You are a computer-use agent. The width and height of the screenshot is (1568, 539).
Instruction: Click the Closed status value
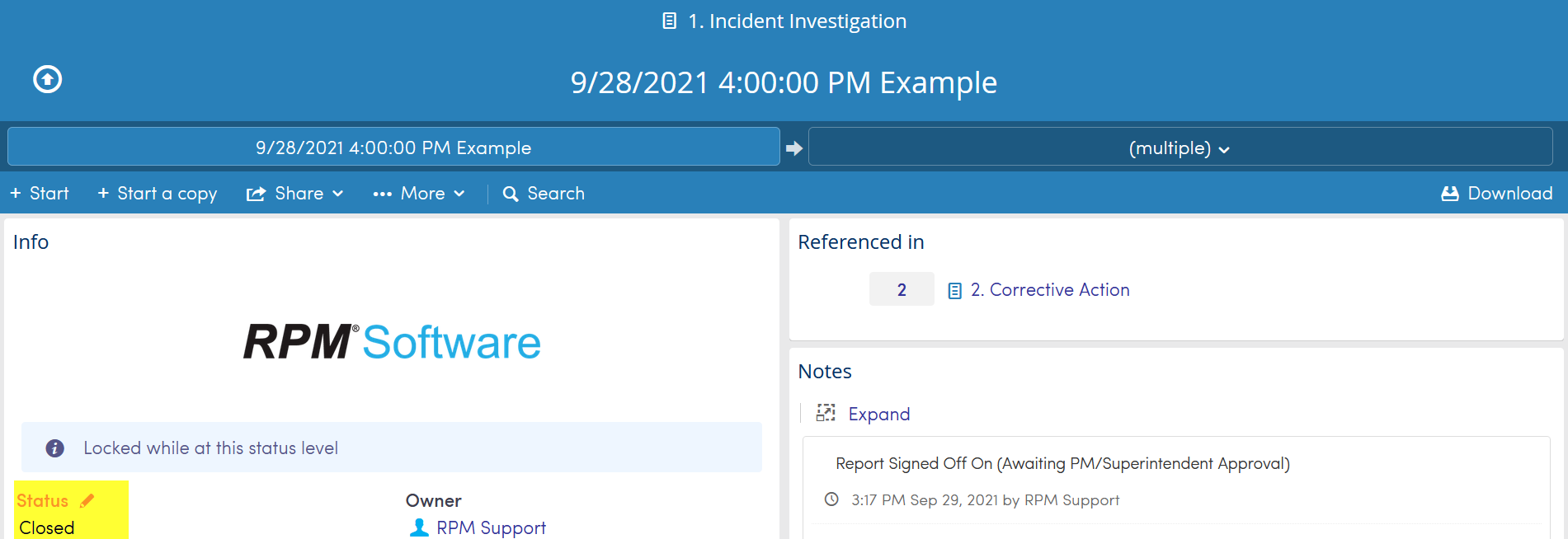click(47, 527)
